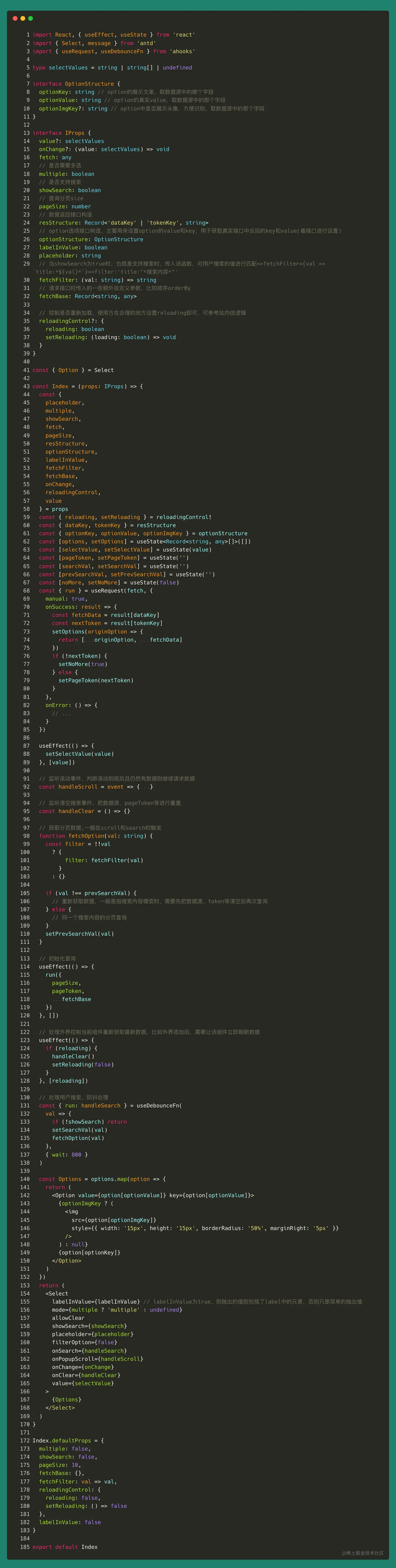Click the 'type selectValues' declaration line

tap(112, 68)
